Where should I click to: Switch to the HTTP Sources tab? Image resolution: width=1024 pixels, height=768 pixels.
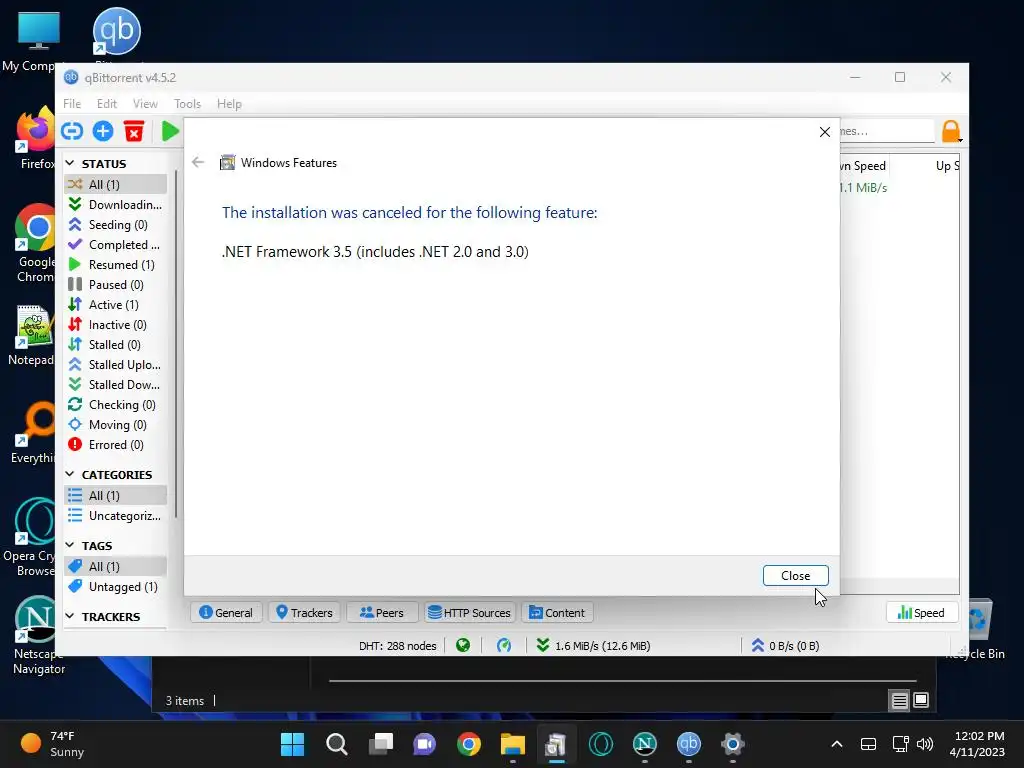pos(470,613)
